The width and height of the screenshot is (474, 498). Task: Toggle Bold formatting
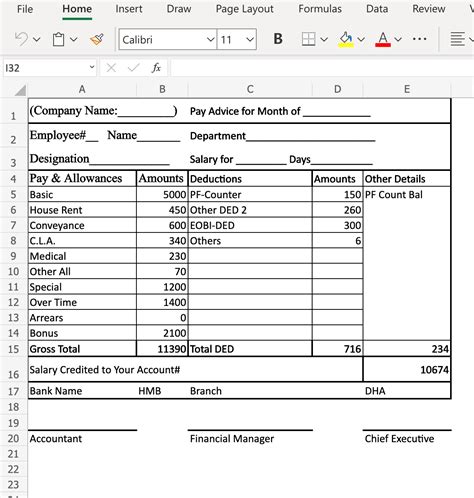pos(278,39)
